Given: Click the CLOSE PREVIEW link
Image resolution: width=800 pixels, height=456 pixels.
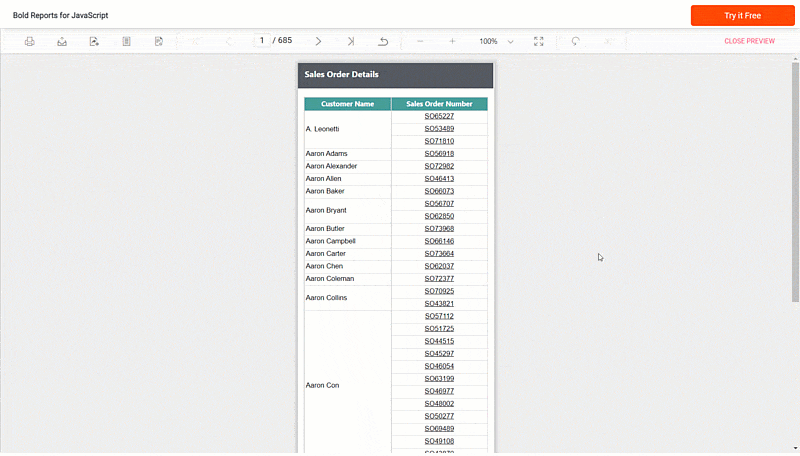Looking at the screenshot, I should 749,41.
